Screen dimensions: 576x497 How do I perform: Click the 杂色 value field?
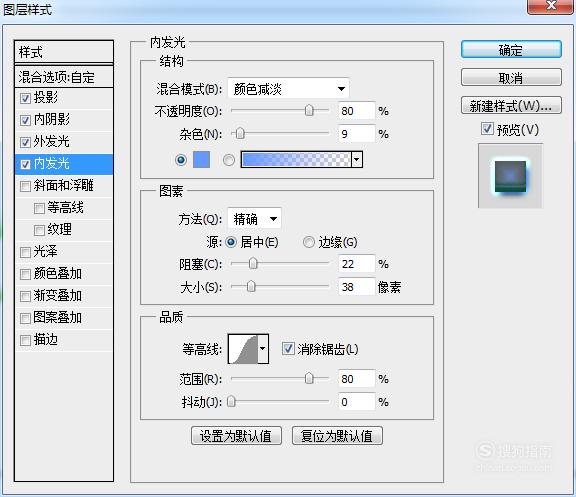pyautogui.click(x=356, y=134)
